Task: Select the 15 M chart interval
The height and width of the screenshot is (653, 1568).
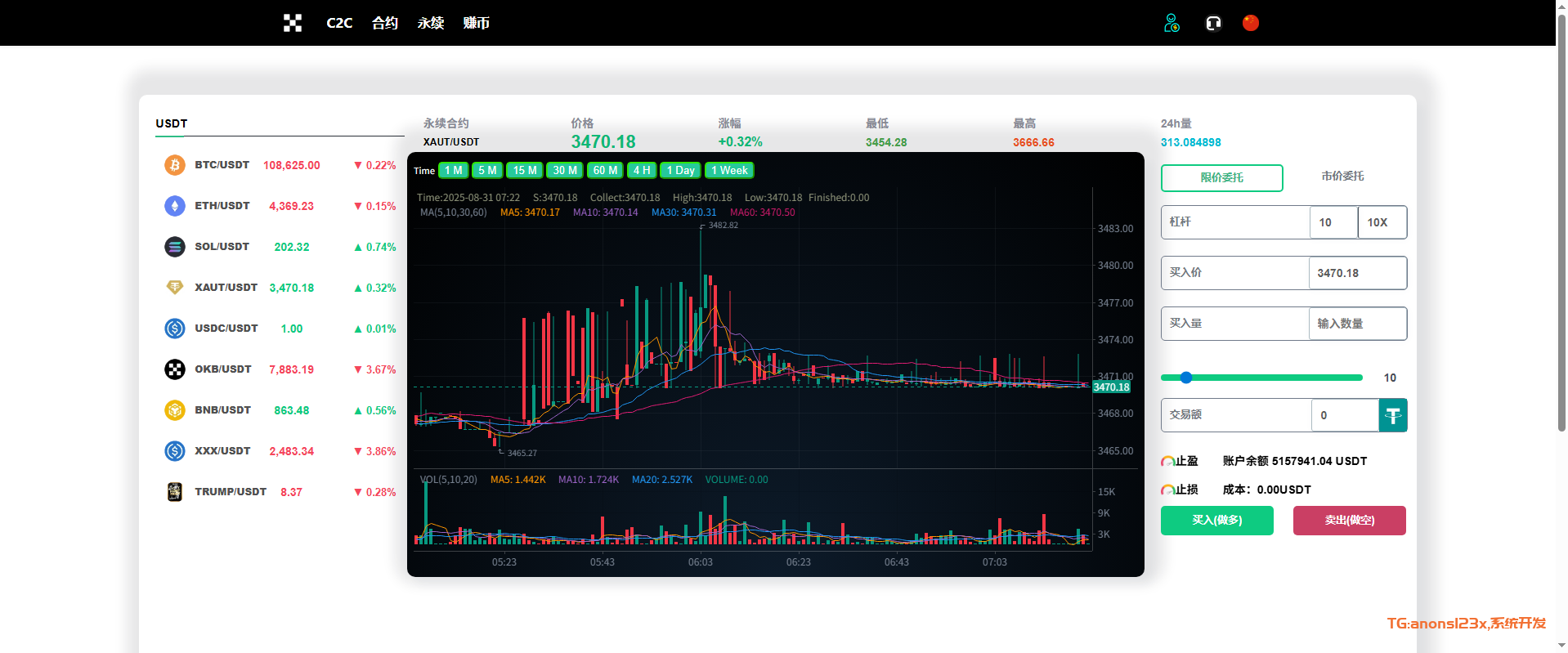Action: (x=525, y=171)
